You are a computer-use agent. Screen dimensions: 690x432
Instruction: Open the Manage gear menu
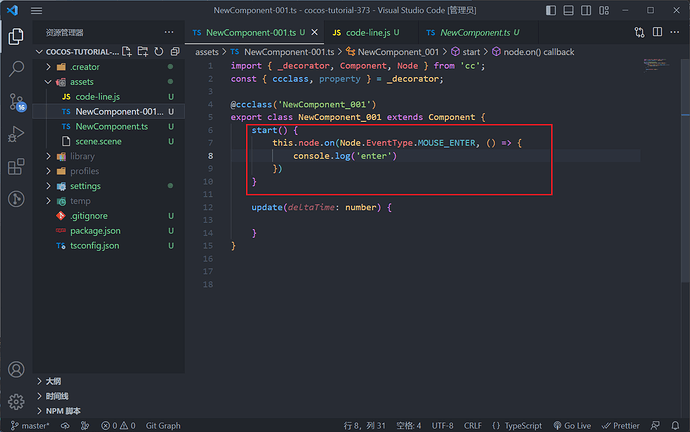tap(16, 401)
